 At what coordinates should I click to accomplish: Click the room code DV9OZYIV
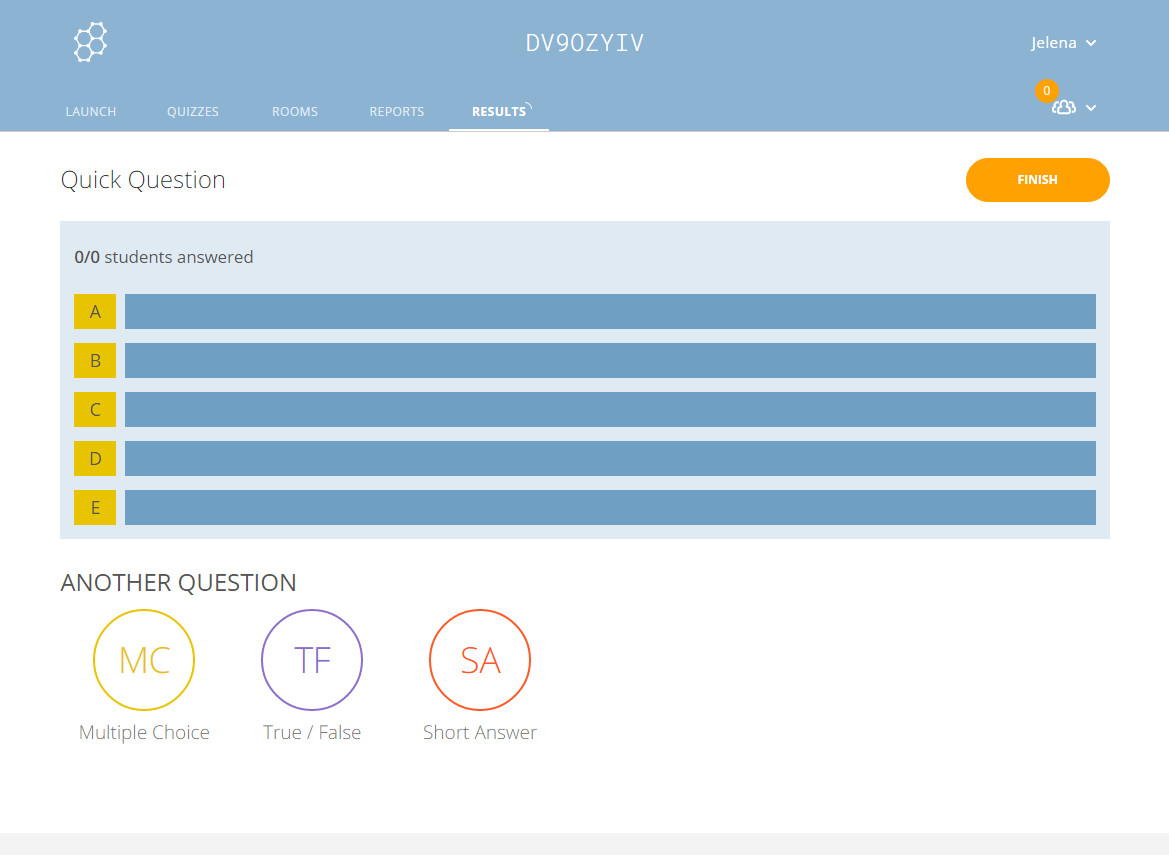point(585,43)
